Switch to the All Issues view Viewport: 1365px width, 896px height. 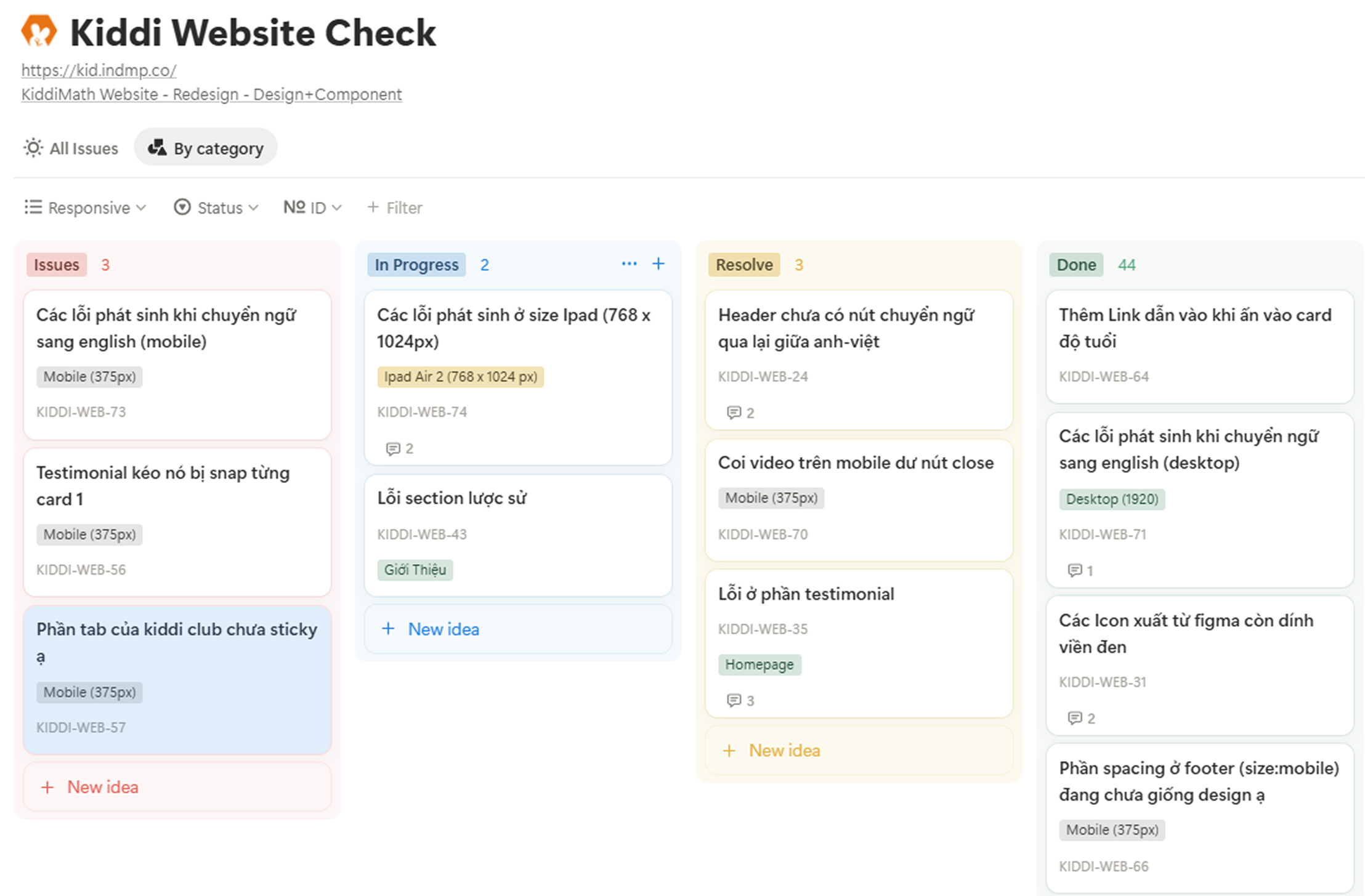pyautogui.click(x=84, y=148)
